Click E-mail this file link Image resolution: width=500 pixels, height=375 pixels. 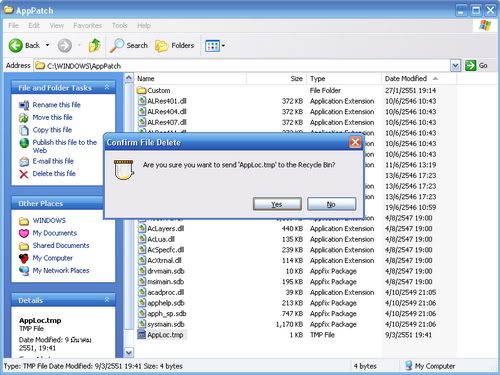(x=53, y=161)
